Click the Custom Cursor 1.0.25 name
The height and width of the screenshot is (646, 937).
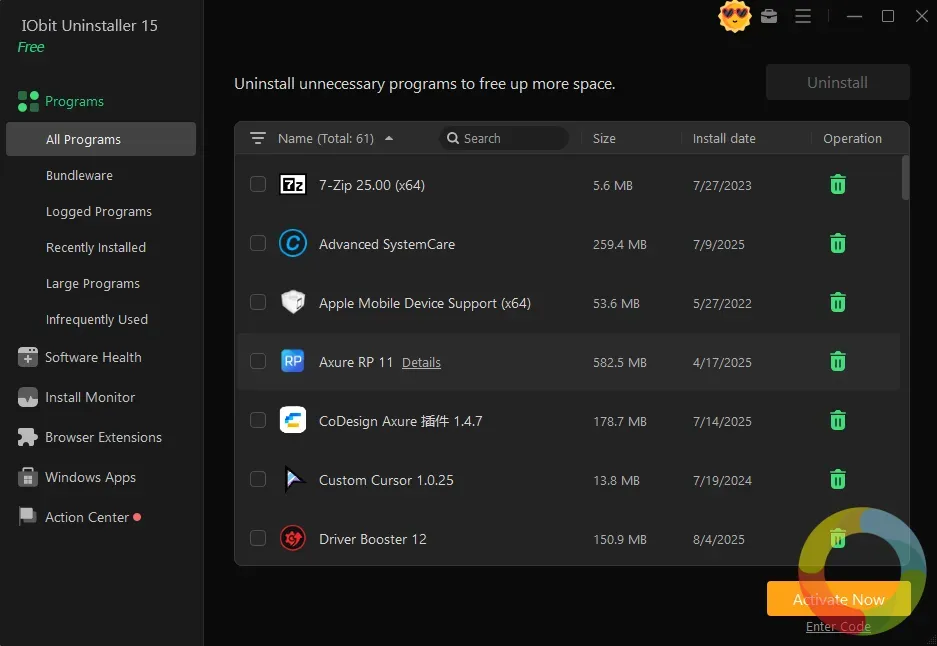(x=386, y=480)
